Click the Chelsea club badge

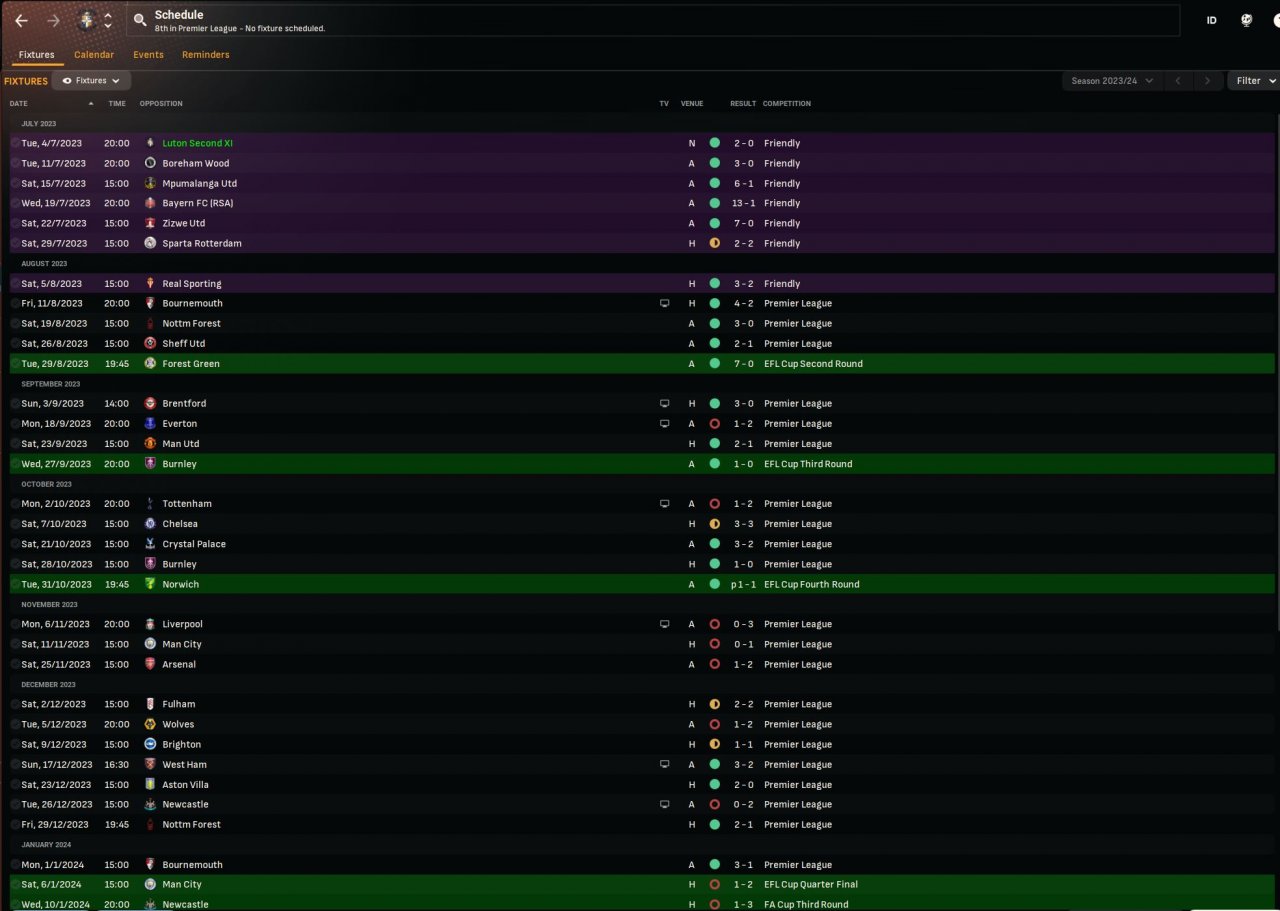click(150, 524)
